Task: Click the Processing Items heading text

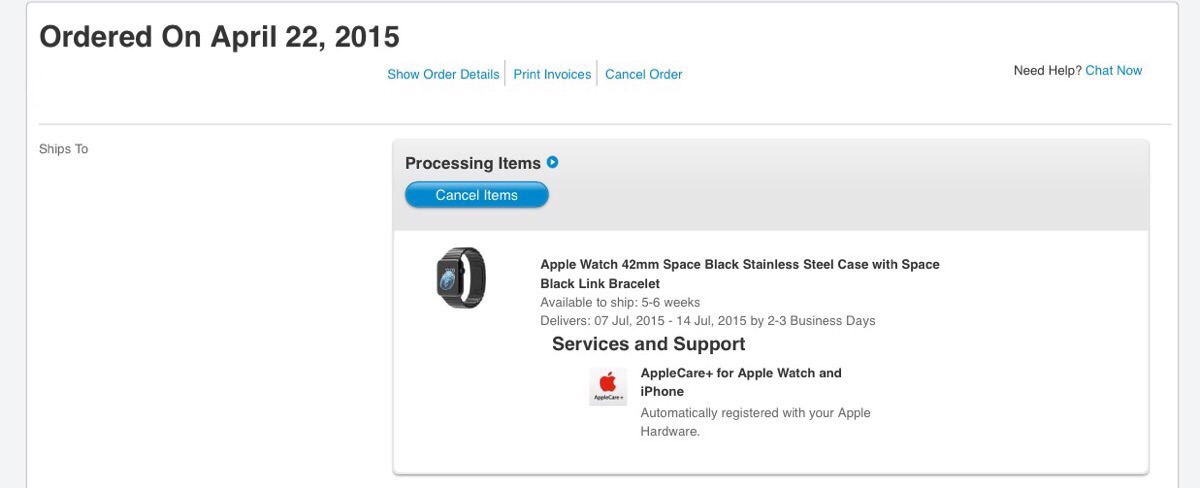Action: click(x=473, y=163)
